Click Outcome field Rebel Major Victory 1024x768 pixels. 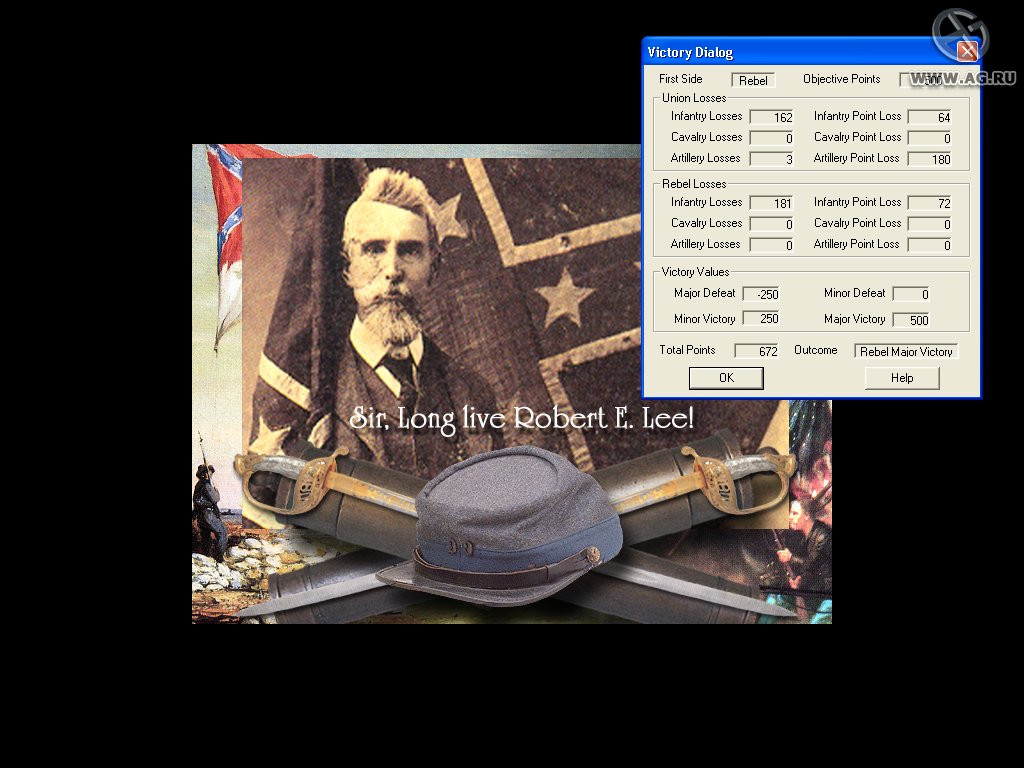(x=906, y=351)
